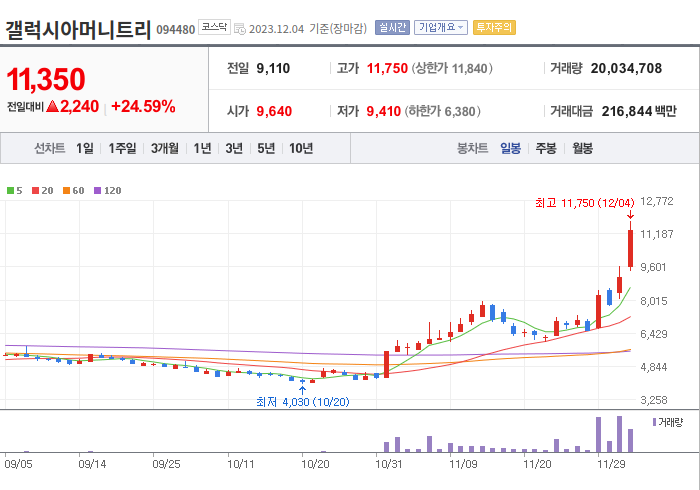Click the 8,015 price axis label
Image resolution: width=700 pixels, height=490 pixels.
(x=654, y=301)
